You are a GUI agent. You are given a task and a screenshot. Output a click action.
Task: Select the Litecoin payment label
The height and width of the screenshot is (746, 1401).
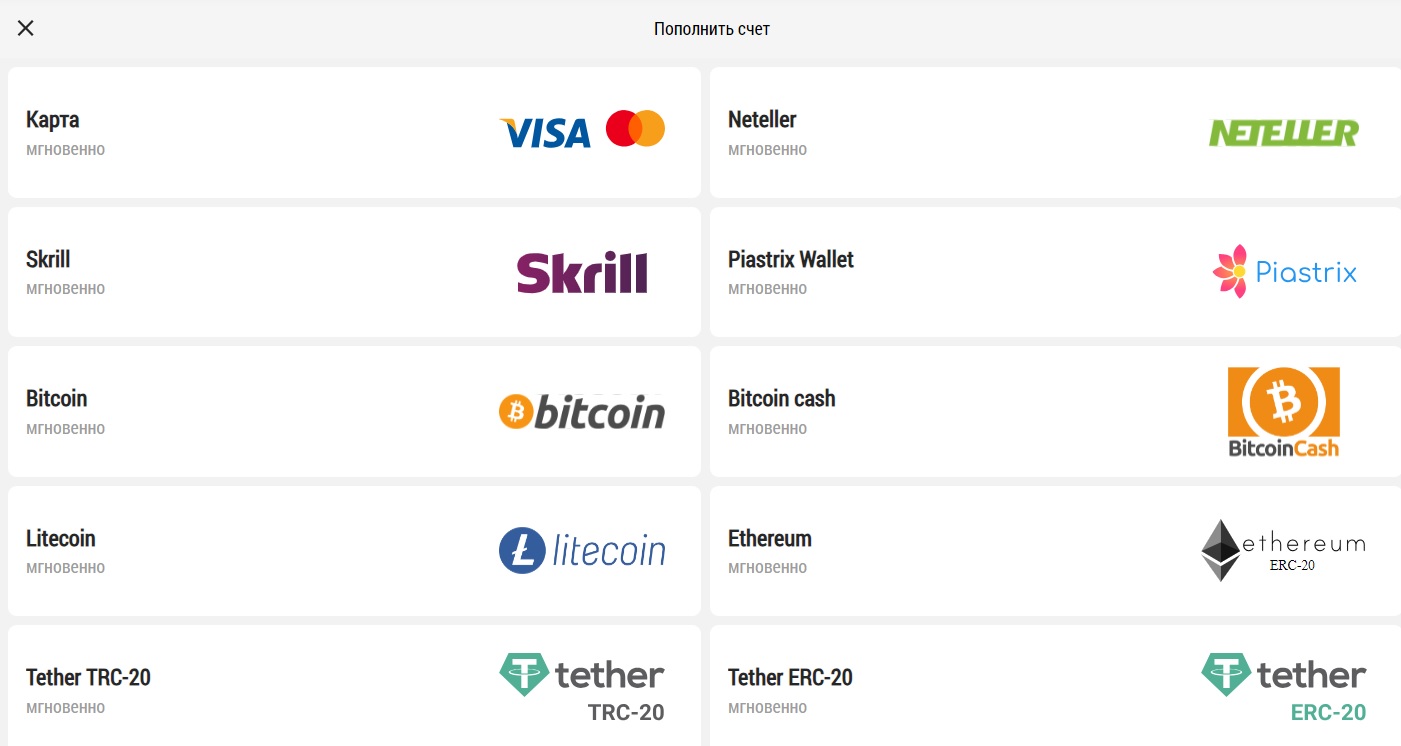61,538
